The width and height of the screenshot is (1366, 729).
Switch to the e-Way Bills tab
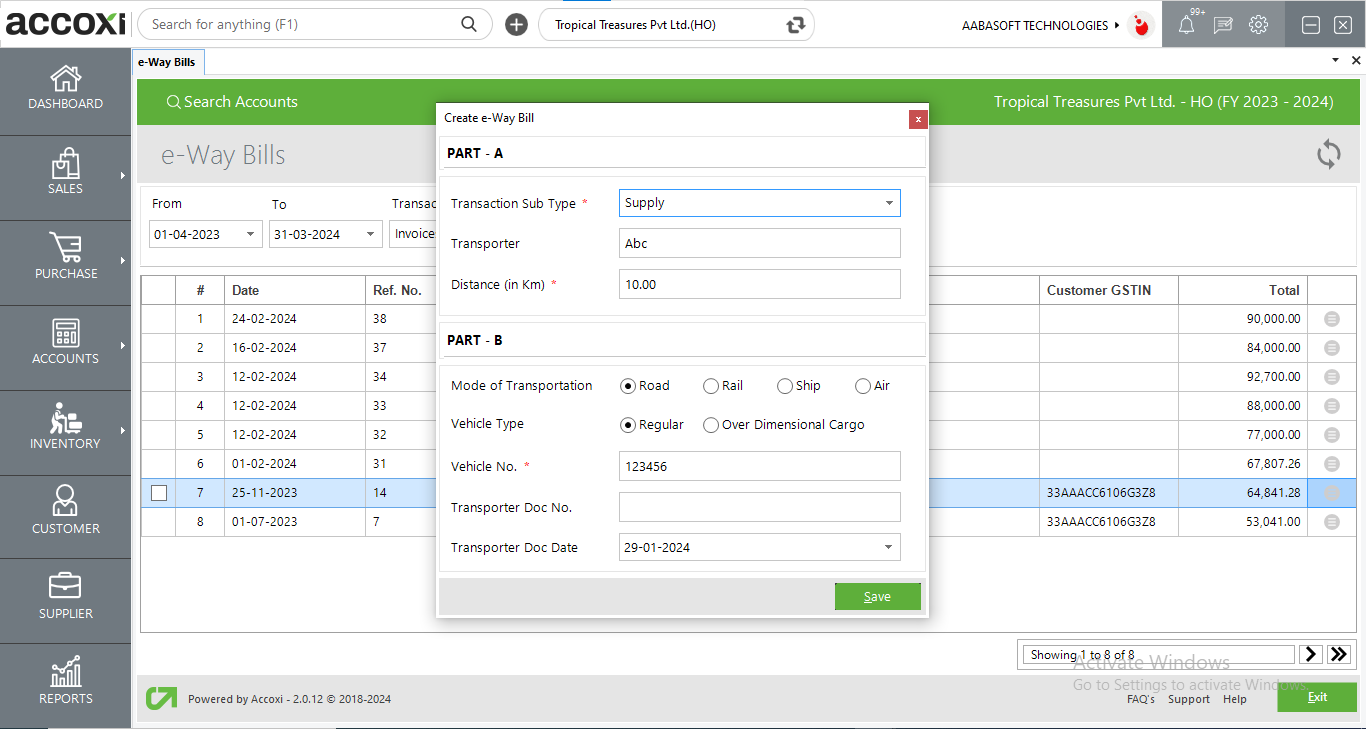pyautogui.click(x=168, y=61)
